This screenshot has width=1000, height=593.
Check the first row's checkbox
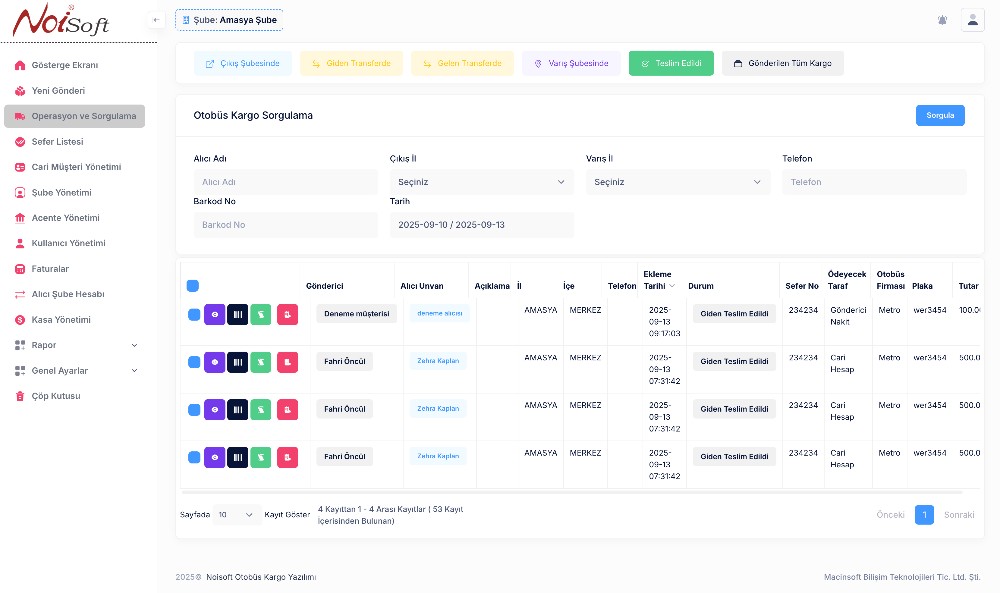pyautogui.click(x=194, y=314)
